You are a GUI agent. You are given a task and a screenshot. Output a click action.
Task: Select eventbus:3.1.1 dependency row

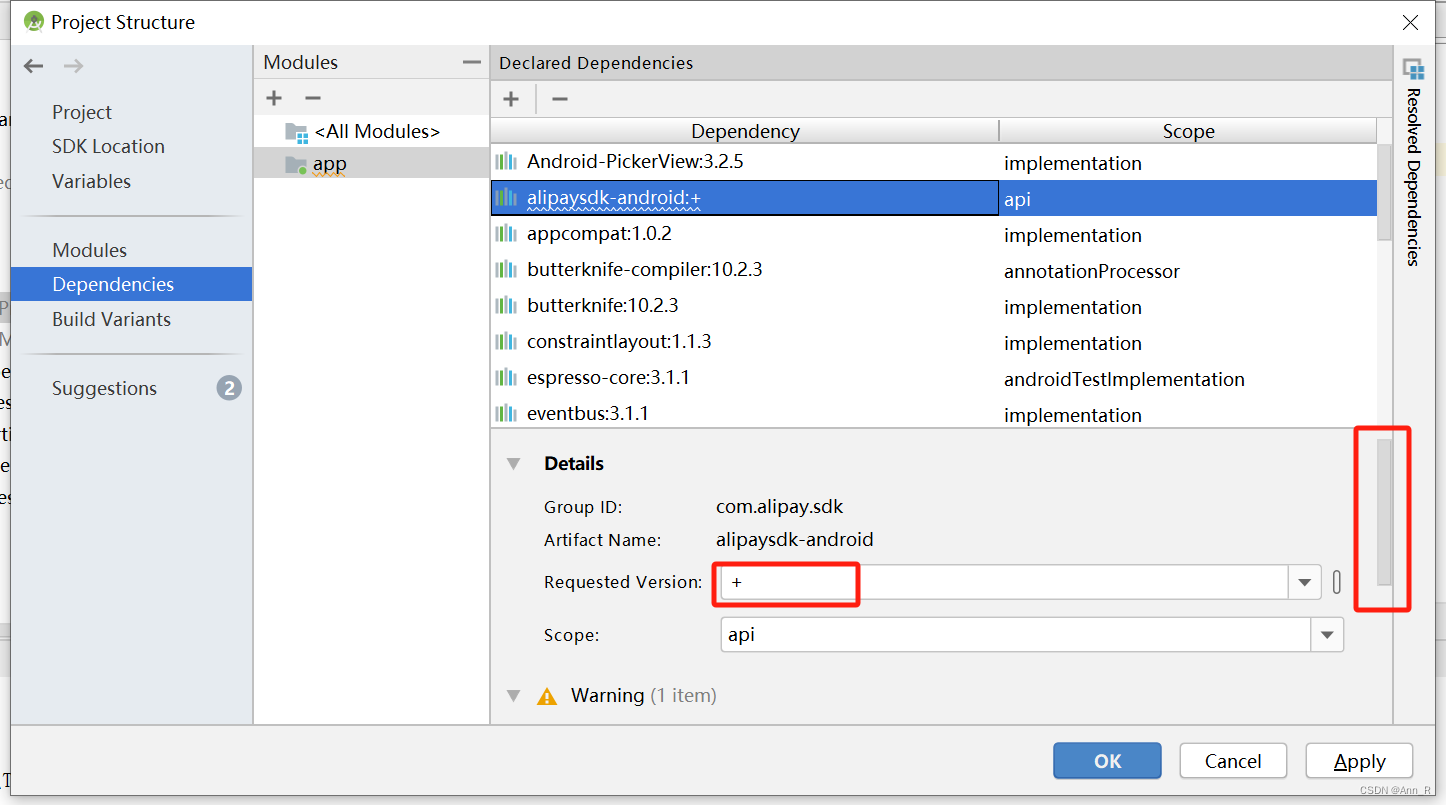point(934,413)
